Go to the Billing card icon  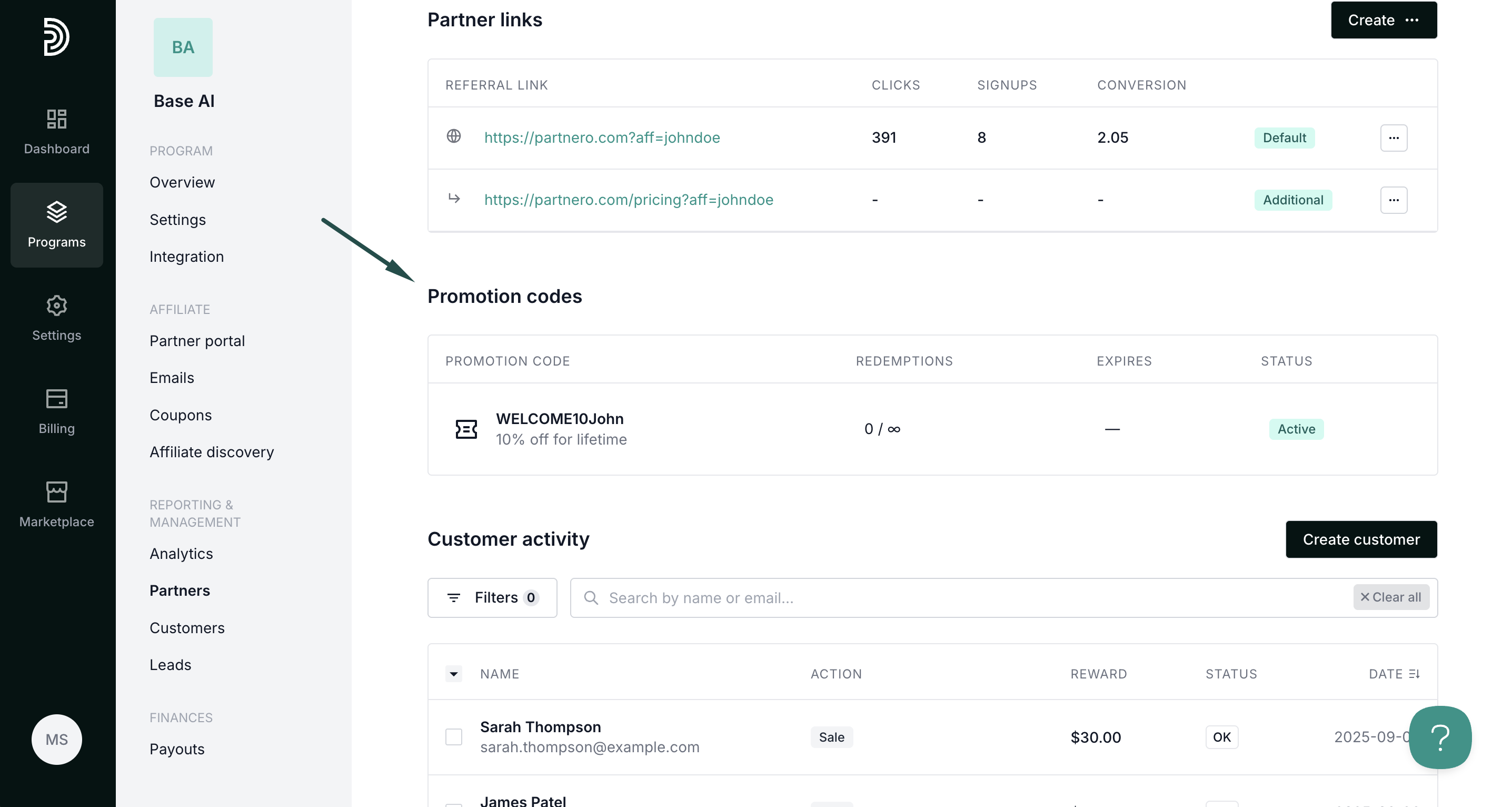pos(56,399)
